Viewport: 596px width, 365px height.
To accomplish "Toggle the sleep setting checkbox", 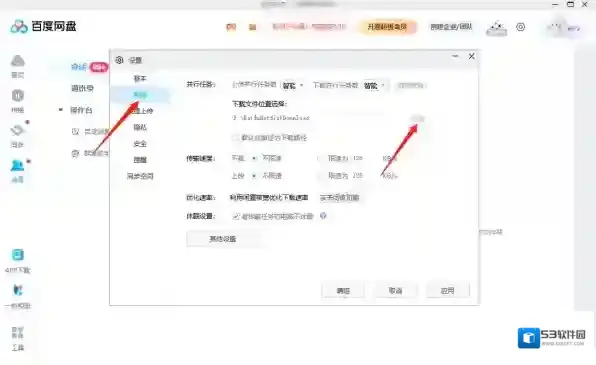I will click(x=236, y=216).
